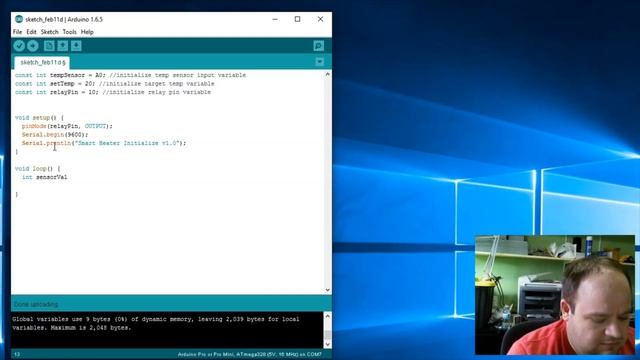Image resolution: width=640 pixels, height=360 pixels.
Task: Place cursor after 'int sensorVal'
Action: click(x=68, y=177)
